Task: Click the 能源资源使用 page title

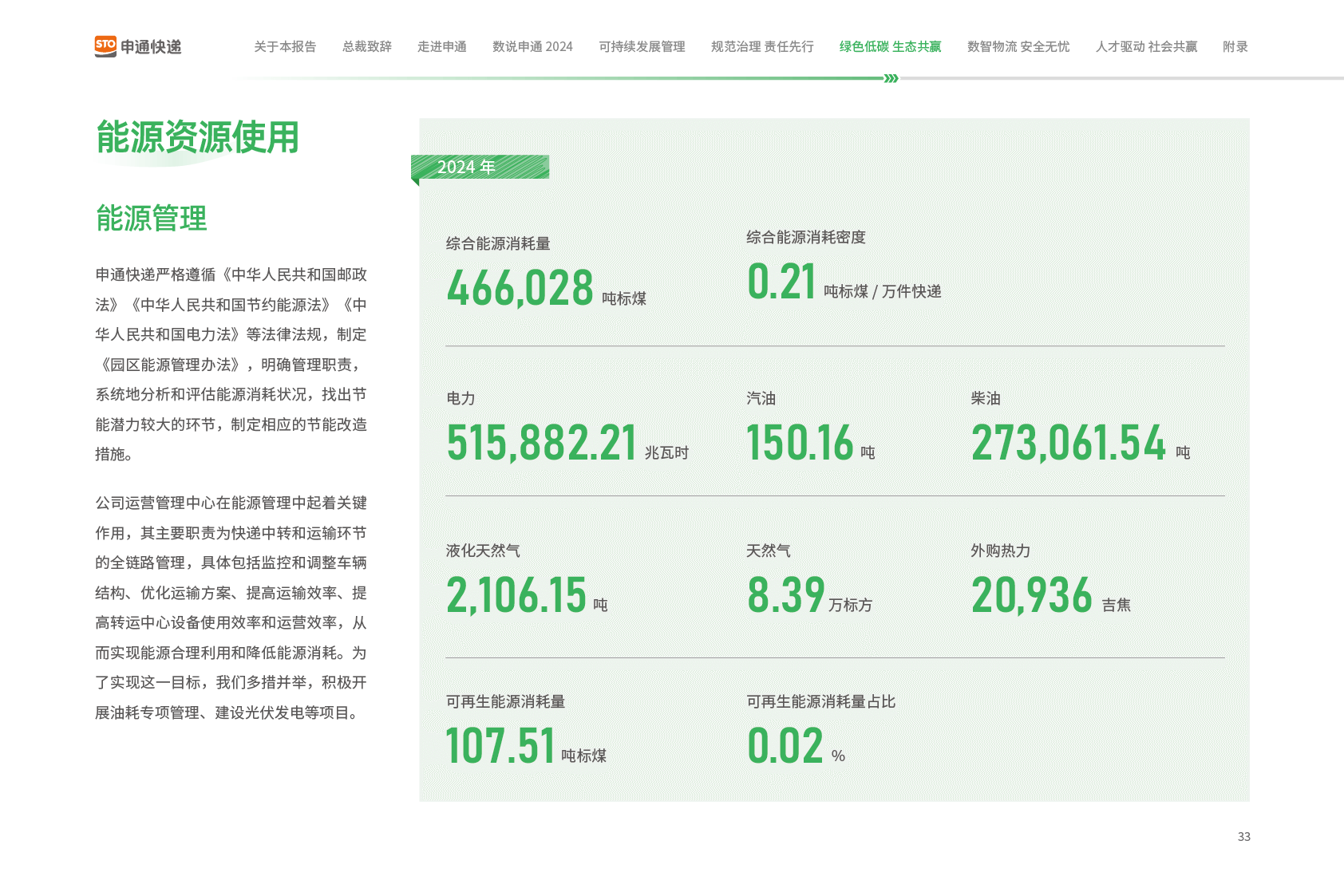Action: [x=196, y=138]
